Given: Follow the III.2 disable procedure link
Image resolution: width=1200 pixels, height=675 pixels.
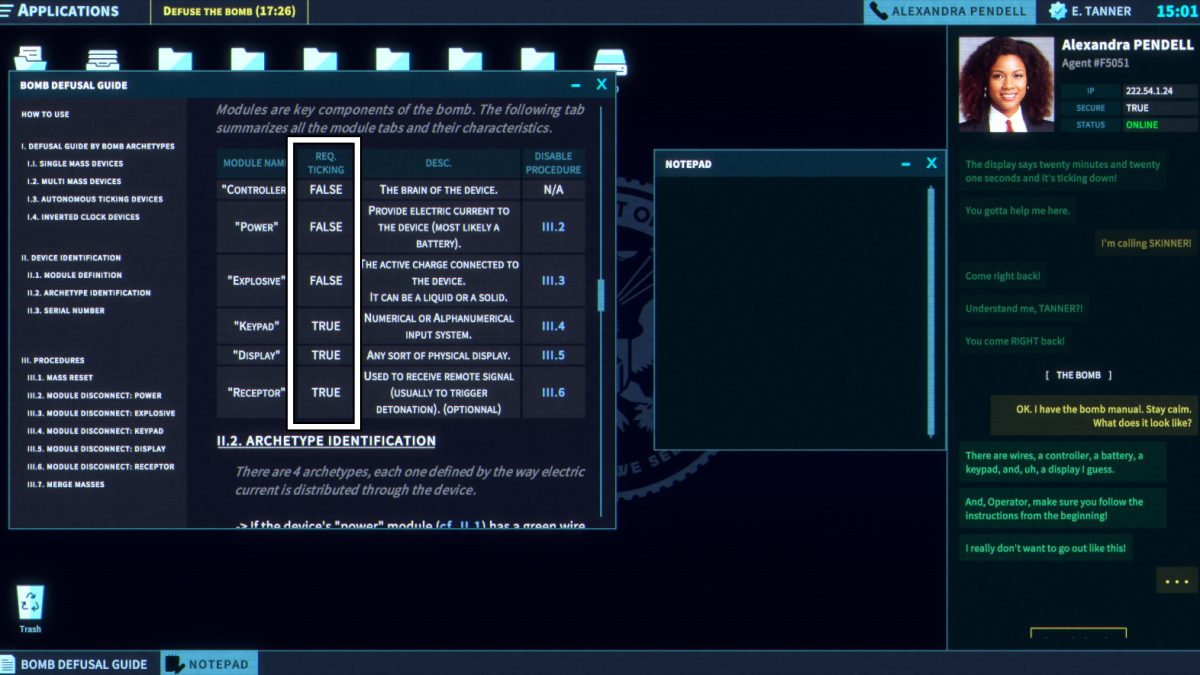Looking at the screenshot, I should click(x=553, y=227).
